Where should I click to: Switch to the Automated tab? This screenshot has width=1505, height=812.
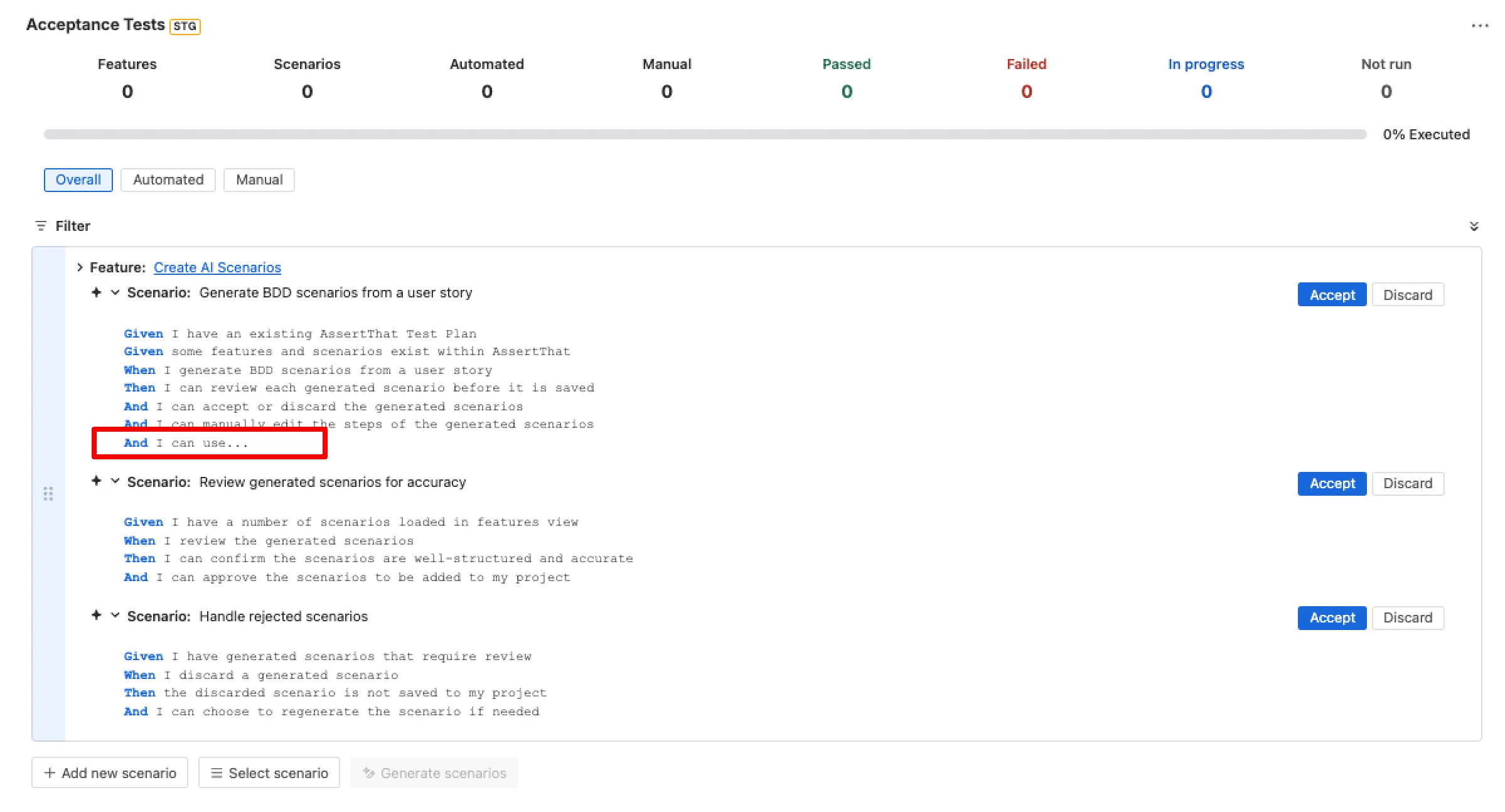click(x=168, y=180)
